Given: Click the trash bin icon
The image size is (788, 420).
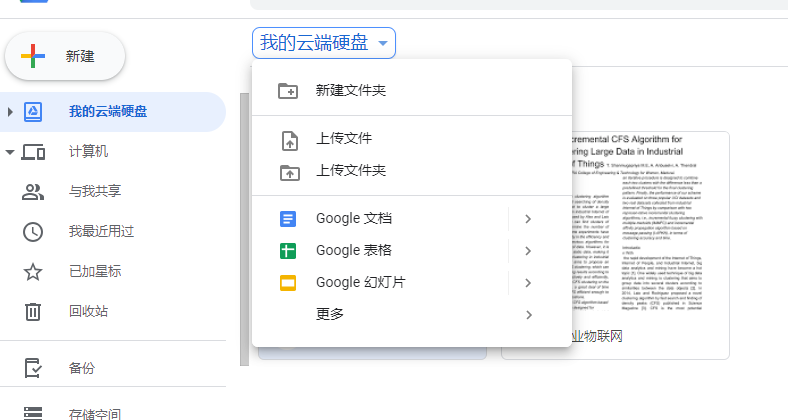Looking at the screenshot, I should pyautogui.click(x=33, y=311).
